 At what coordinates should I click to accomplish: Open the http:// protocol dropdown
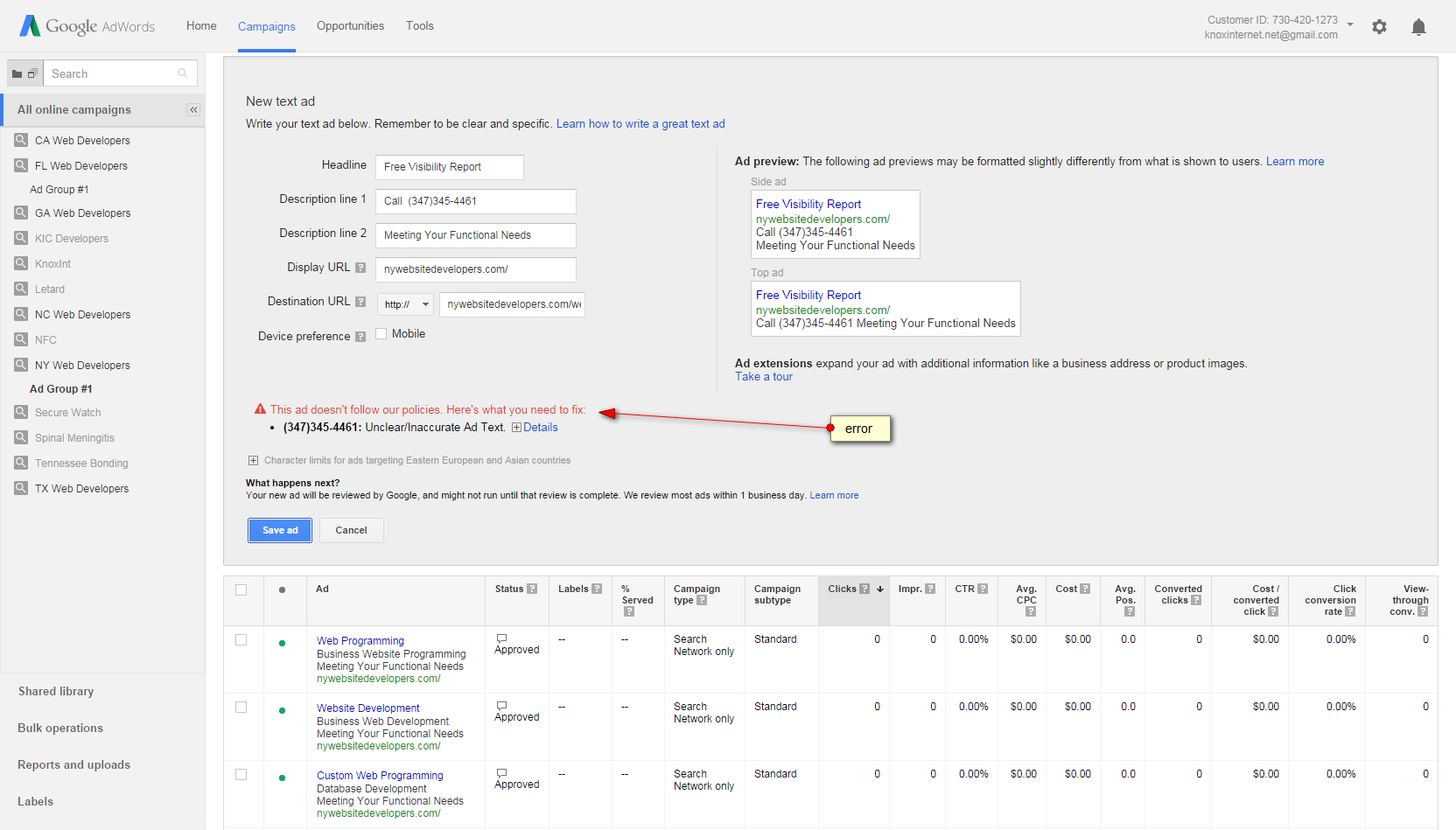click(407, 304)
